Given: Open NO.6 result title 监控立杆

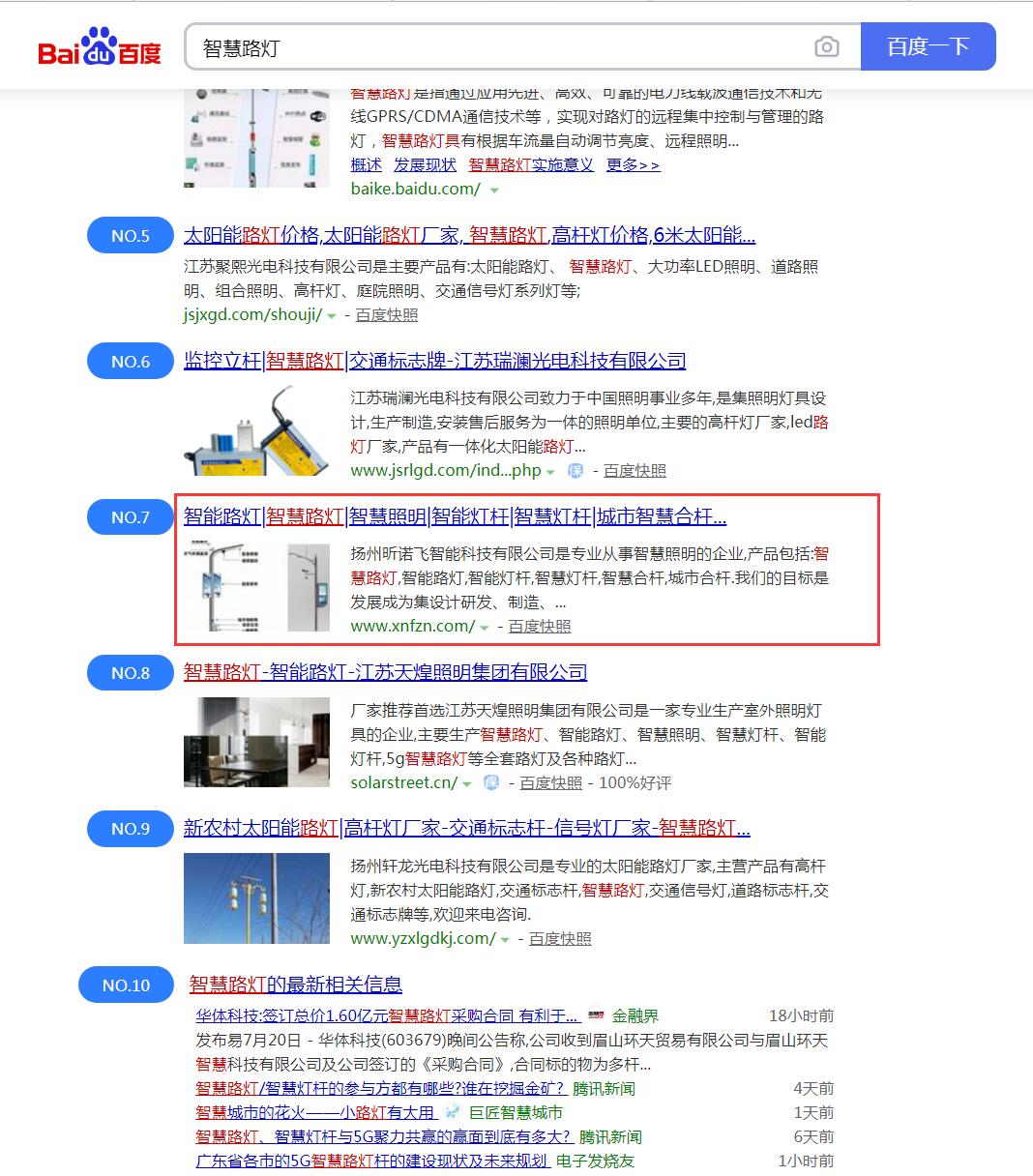Looking at the screenshot, I should click(434, 361).
